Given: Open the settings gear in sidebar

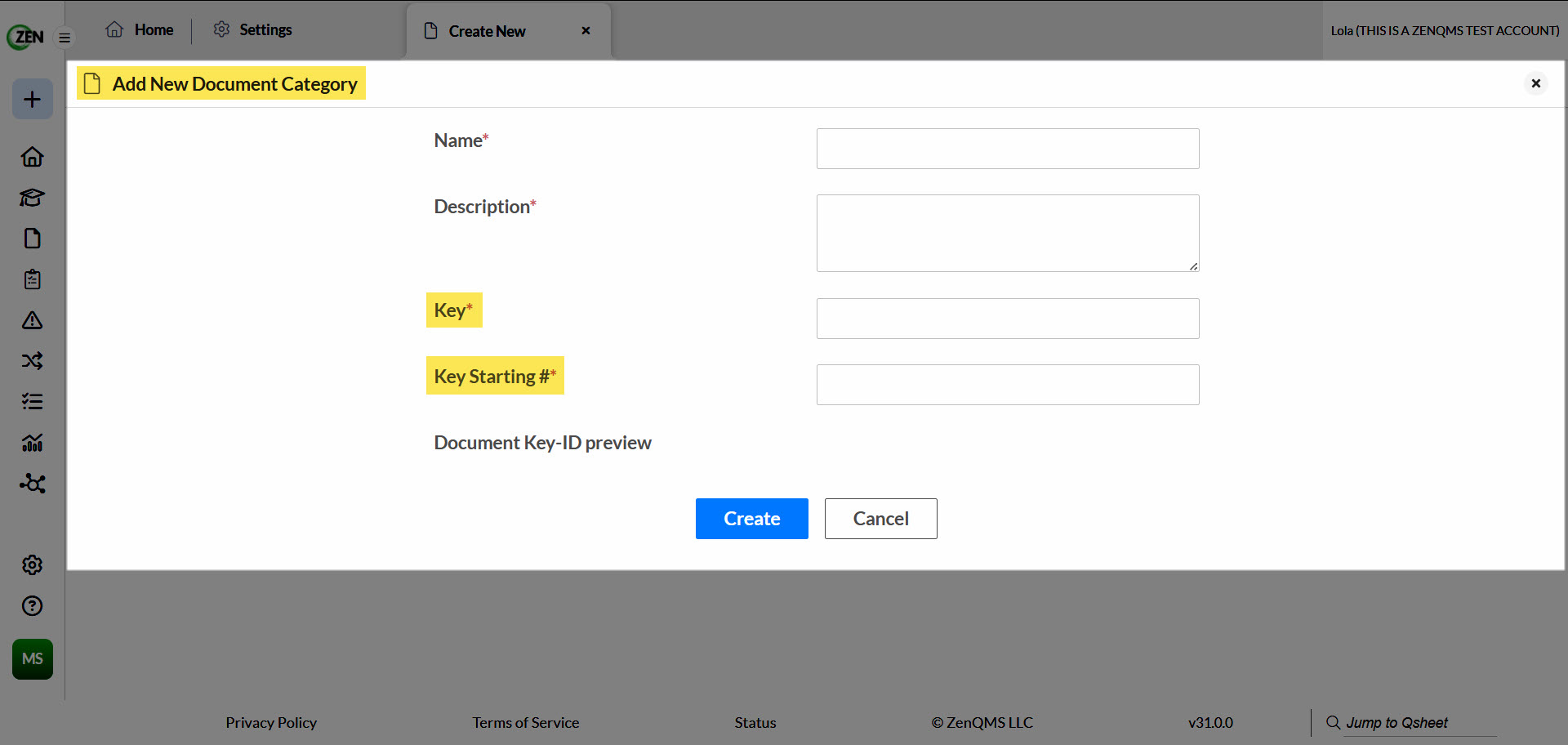Looking at the screenshot, I should (33, 564).
